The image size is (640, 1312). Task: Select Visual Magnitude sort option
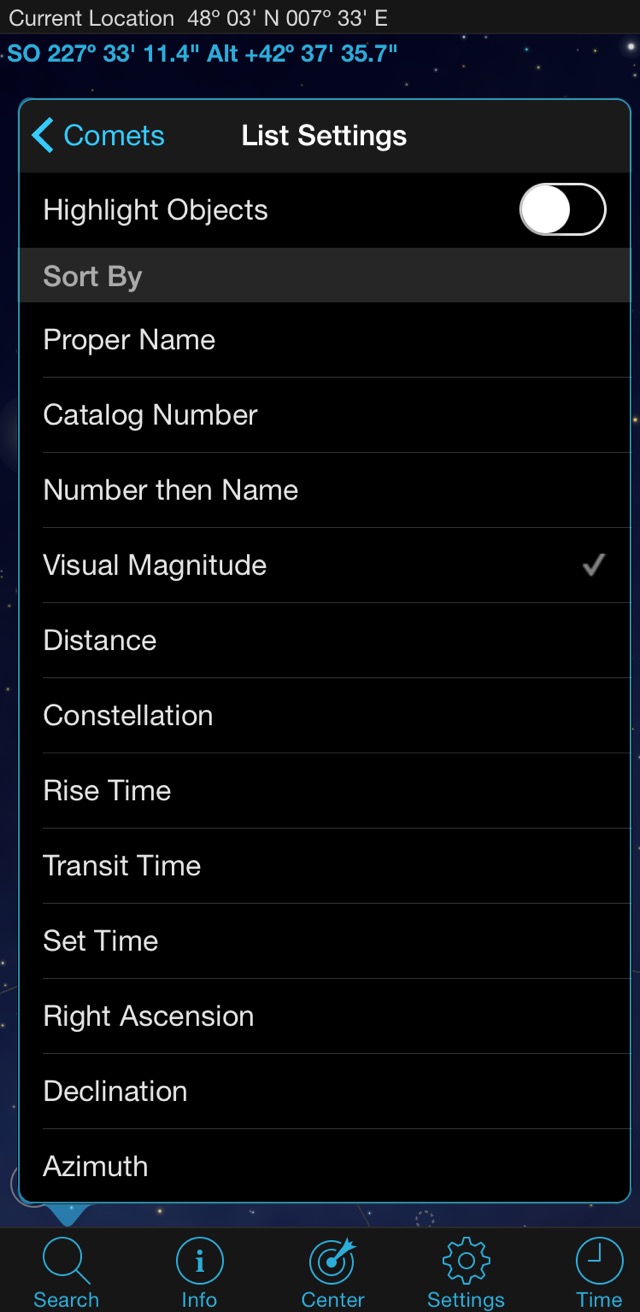click(x=155, y=565)
